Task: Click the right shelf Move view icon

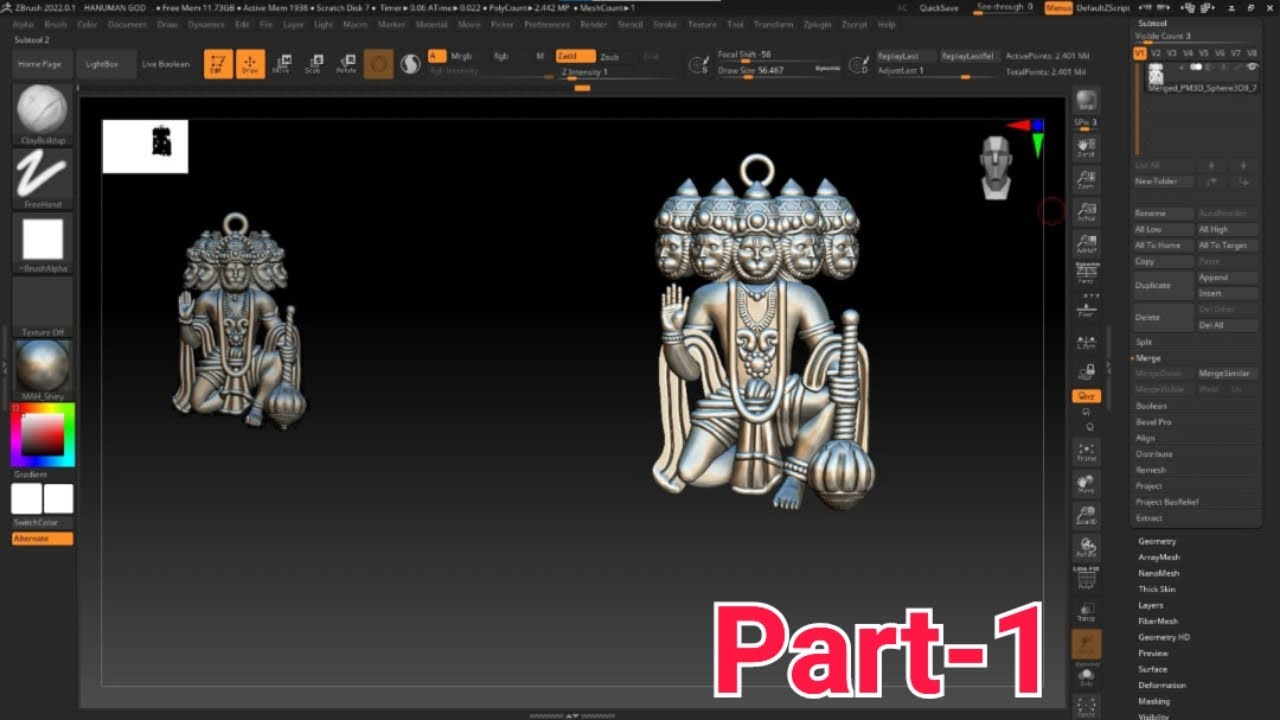Action: 1086,484
